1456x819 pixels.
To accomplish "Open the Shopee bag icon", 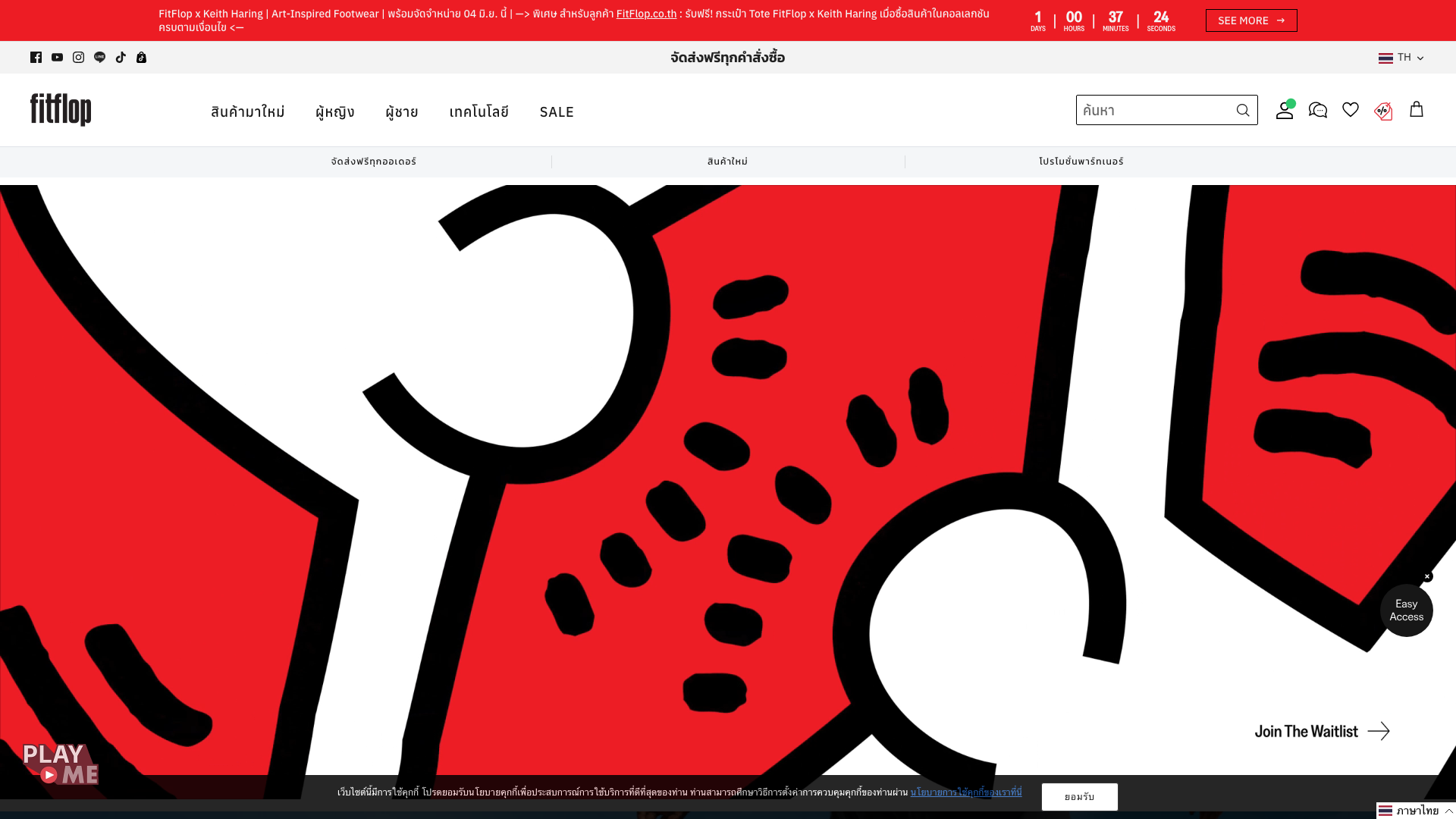I will click(141, 58).
